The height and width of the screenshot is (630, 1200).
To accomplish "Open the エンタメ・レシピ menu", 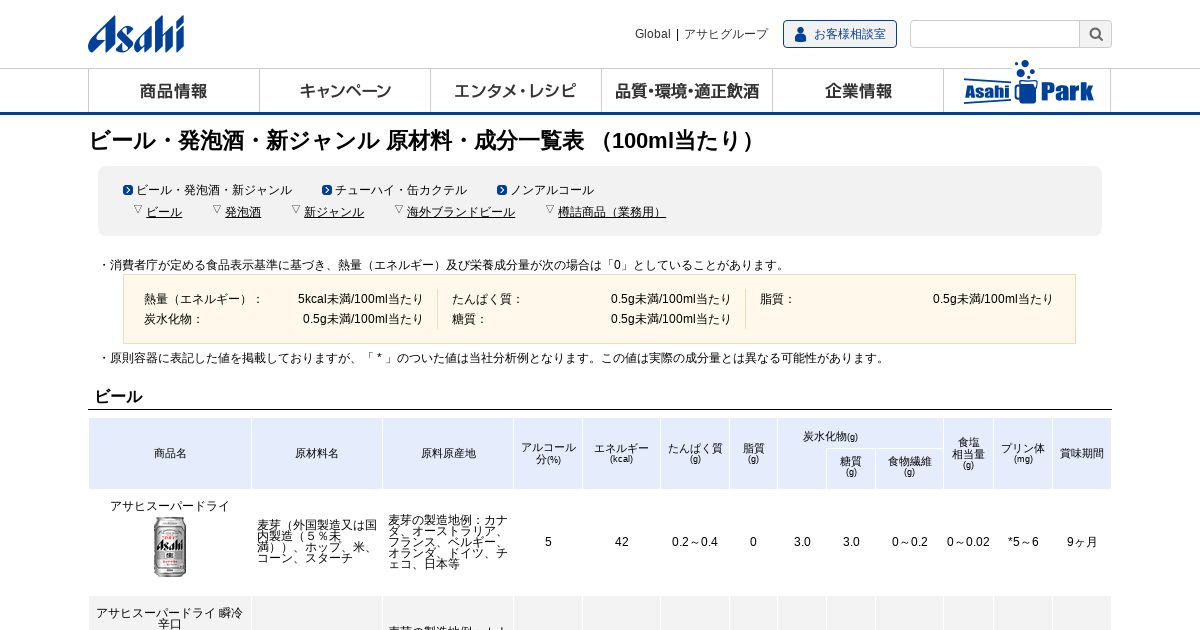I will [516, 91].
